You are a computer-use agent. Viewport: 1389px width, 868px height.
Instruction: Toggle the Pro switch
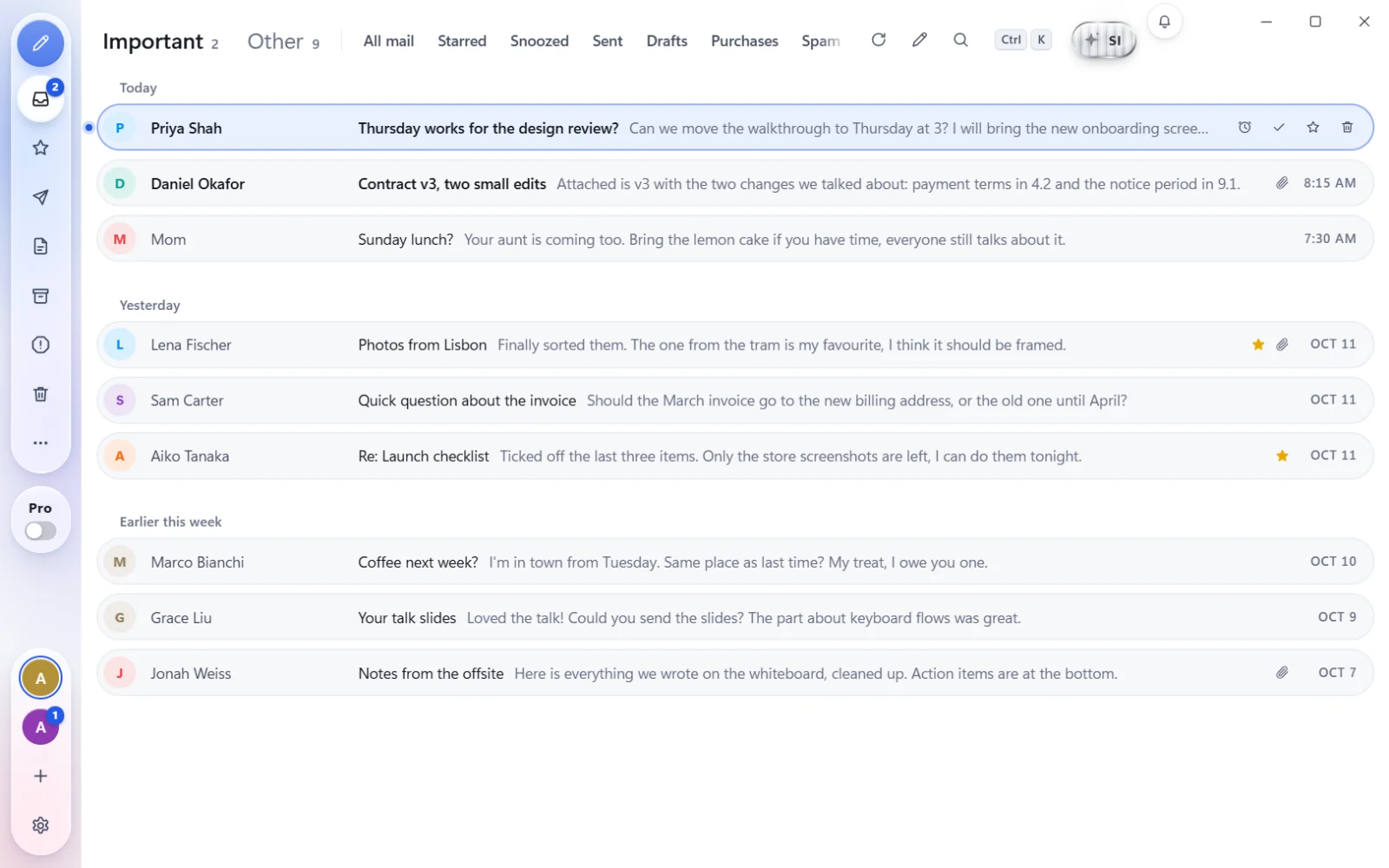click(40, 530)
